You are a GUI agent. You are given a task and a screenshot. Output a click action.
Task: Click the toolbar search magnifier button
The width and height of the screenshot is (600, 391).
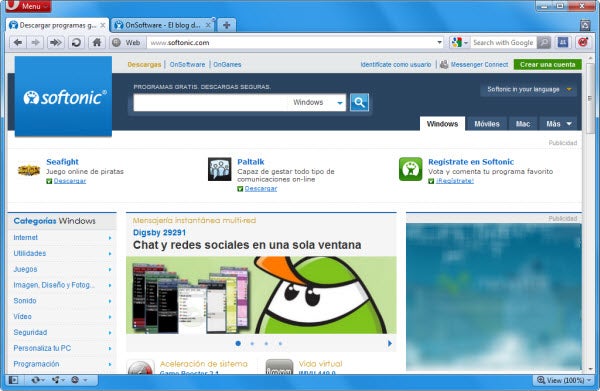tap(544, 42)
